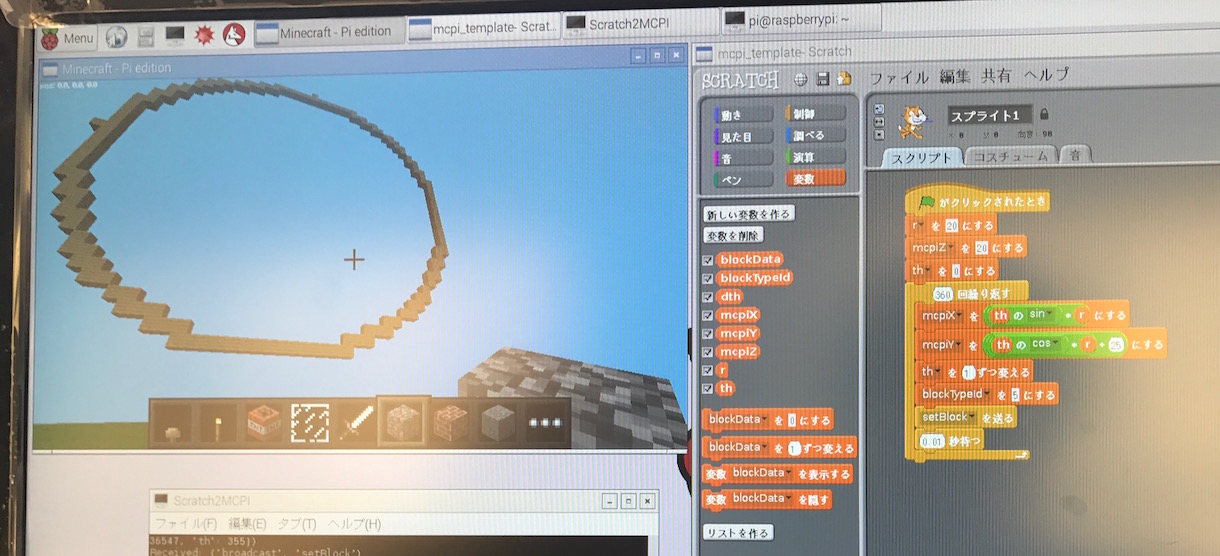
Task: Open the three-dots inventory in Minecraft hotbar
Action: (x=545, y=421)
